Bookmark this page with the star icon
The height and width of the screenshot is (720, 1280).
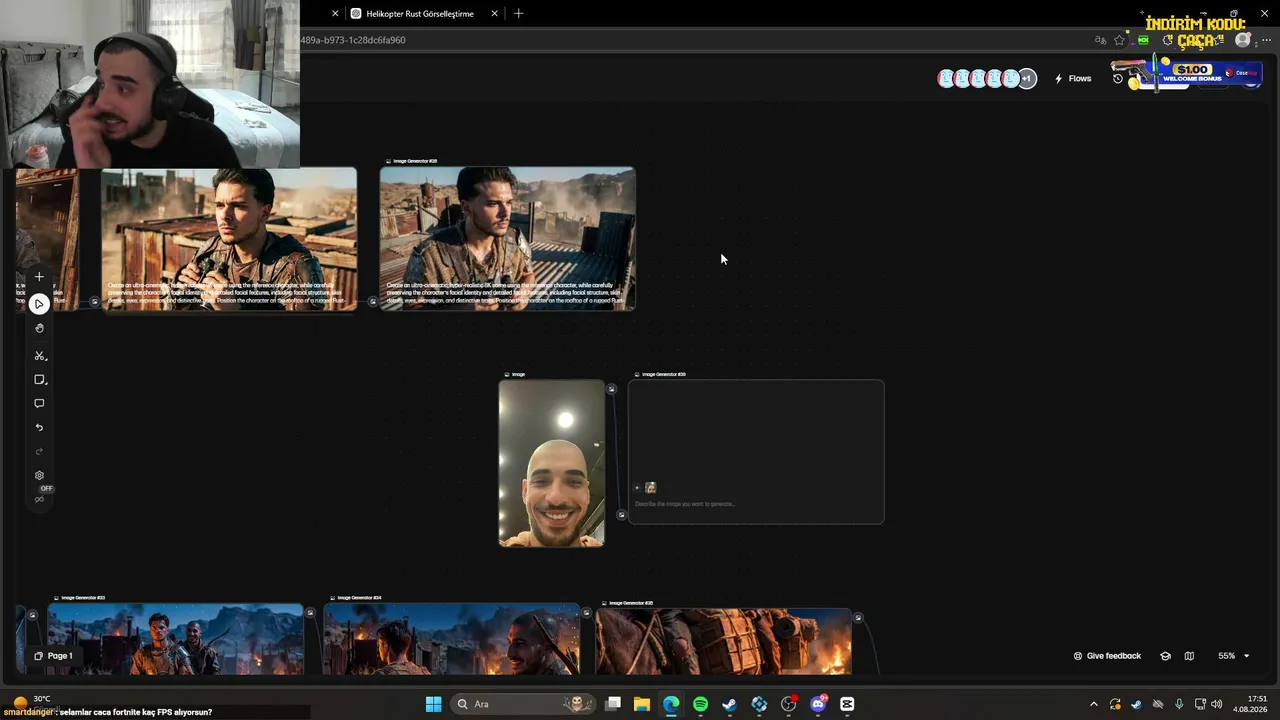[1119, 40]
